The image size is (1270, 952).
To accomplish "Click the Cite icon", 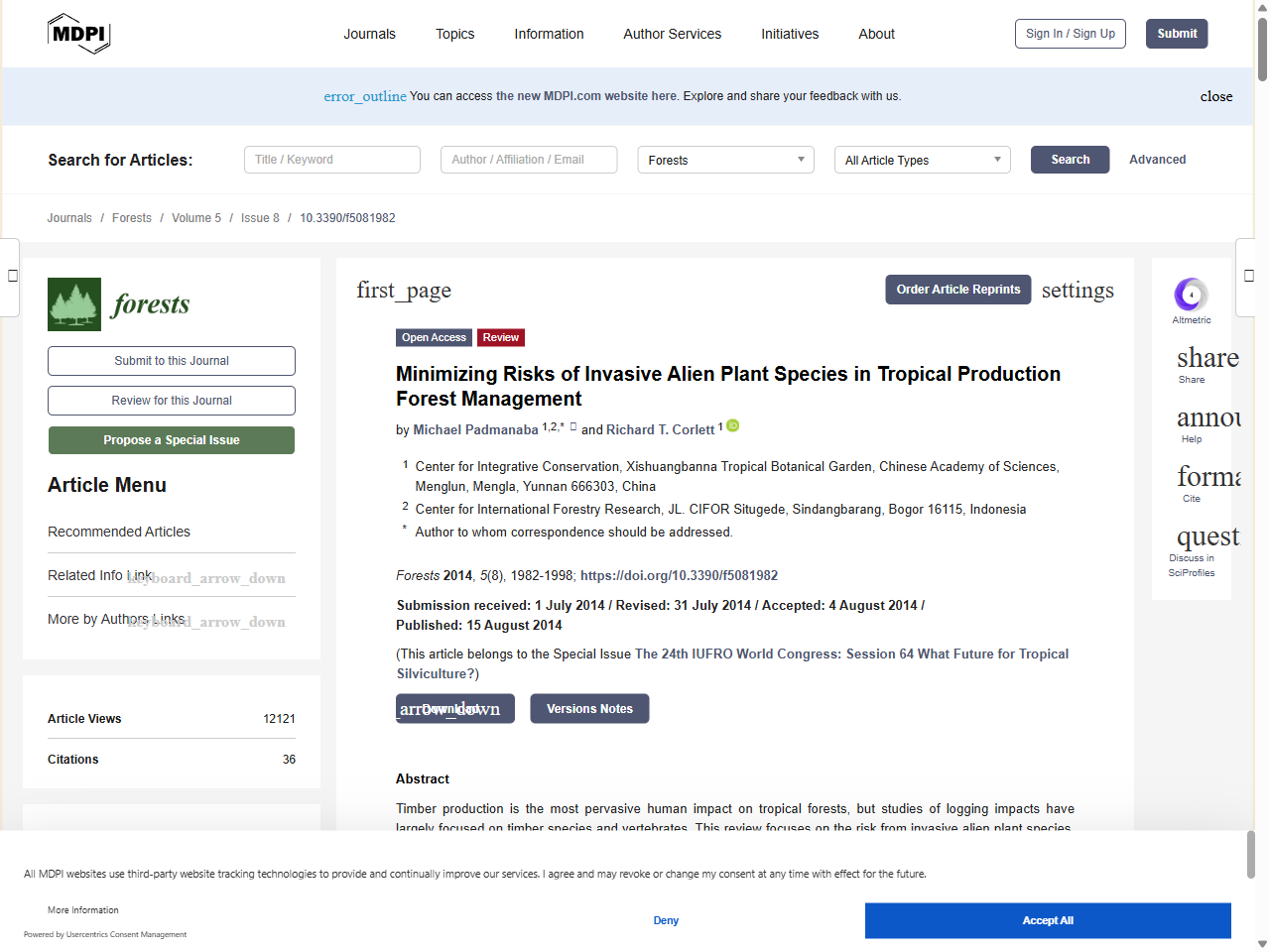I will [x=1208, y=477].
